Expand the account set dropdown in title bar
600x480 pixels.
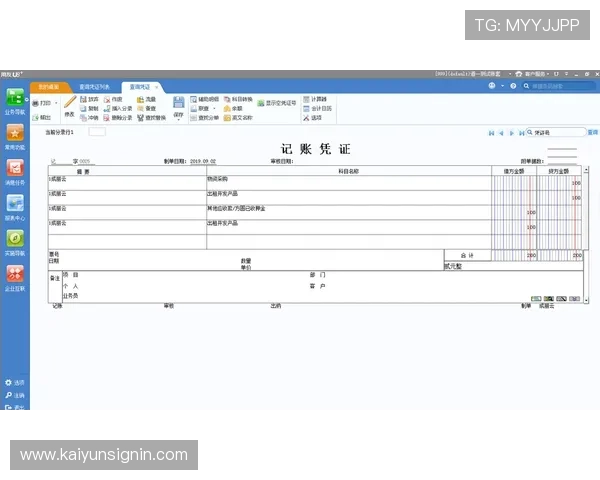tap(510, 74)
